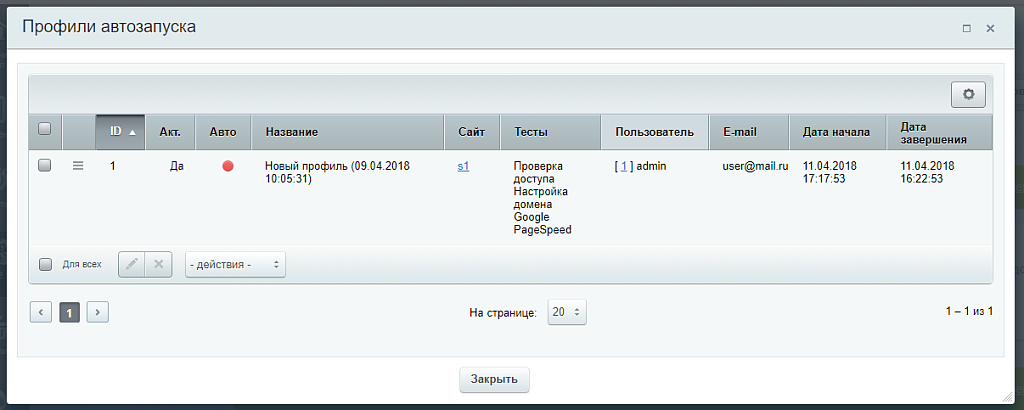Click the pencil edit icon
Image resolution: width=1024 pixels, height=410 pixels.
tap(131, 264)
